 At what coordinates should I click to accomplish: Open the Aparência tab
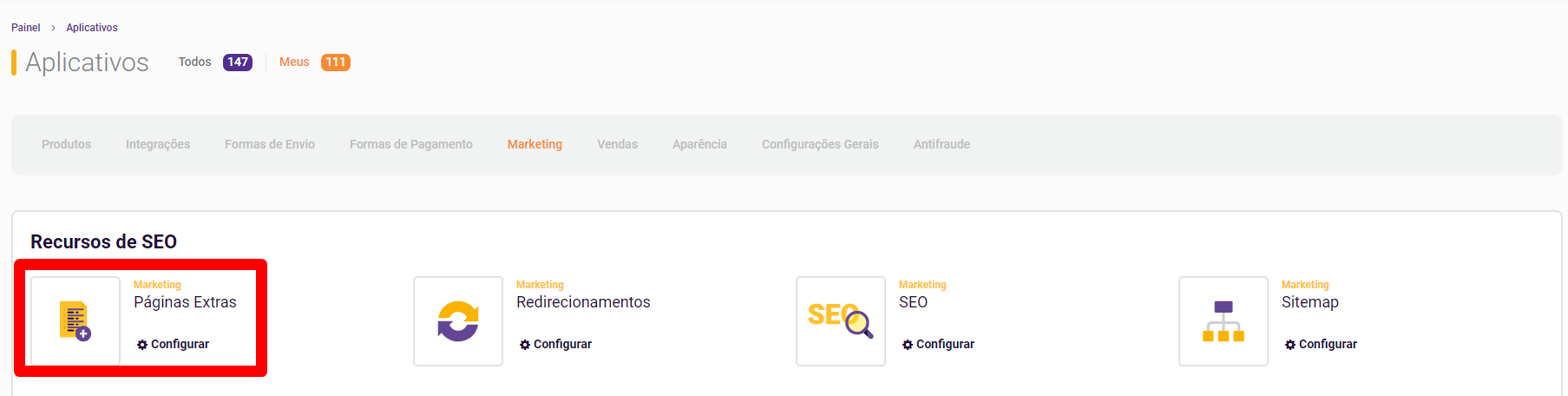pyautogui.click(x=699, y=144)
